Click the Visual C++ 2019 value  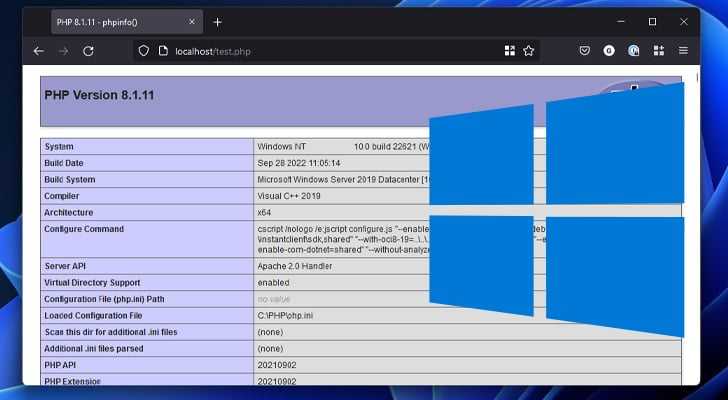click(x=289, y=196)
